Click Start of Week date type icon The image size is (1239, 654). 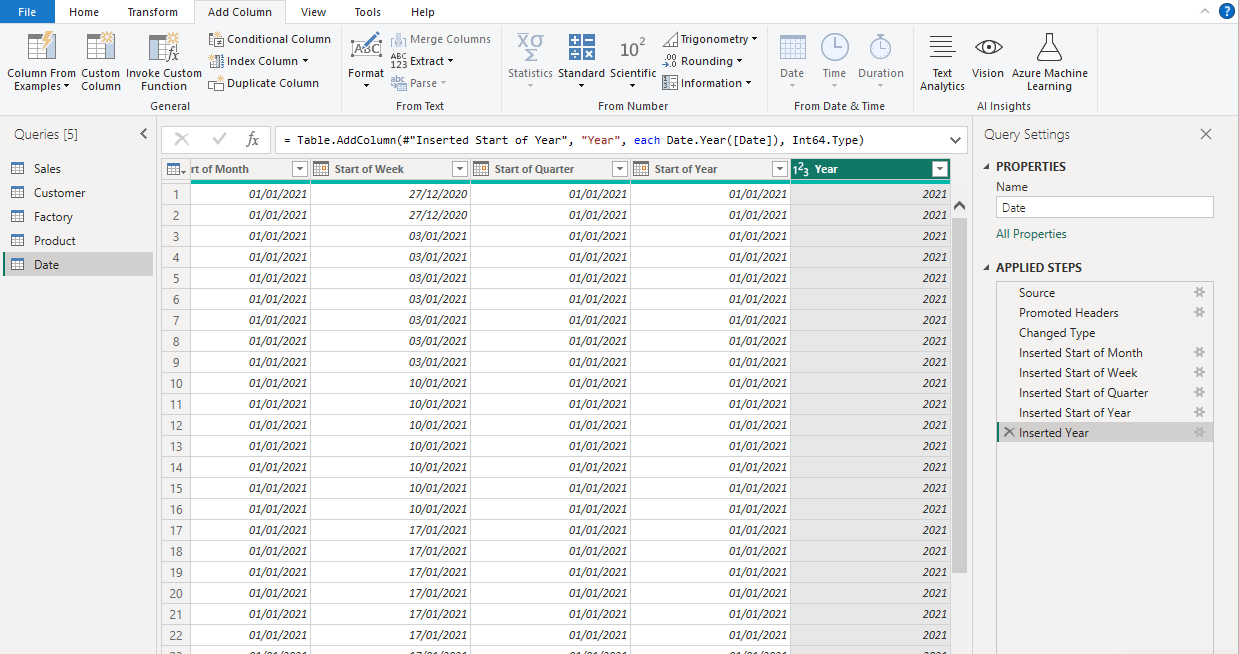click(321, 169)
